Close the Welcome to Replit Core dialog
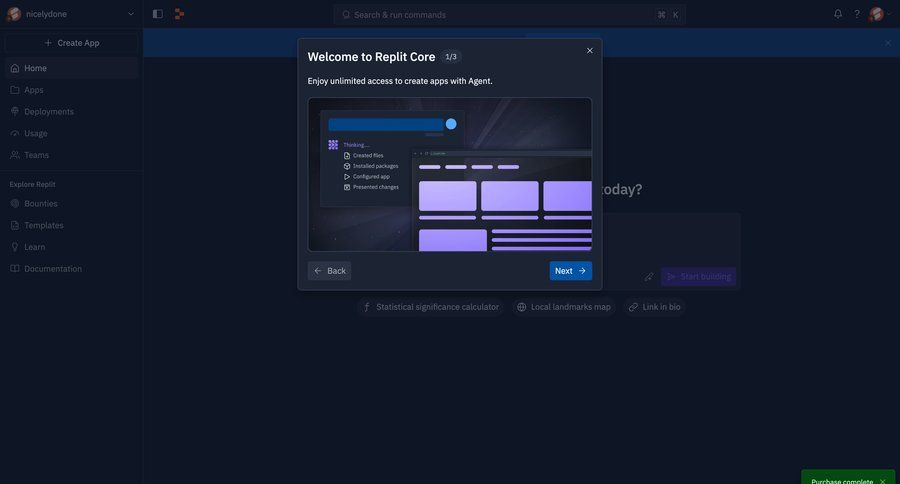900x484 pixels. [x=589, y=51]
